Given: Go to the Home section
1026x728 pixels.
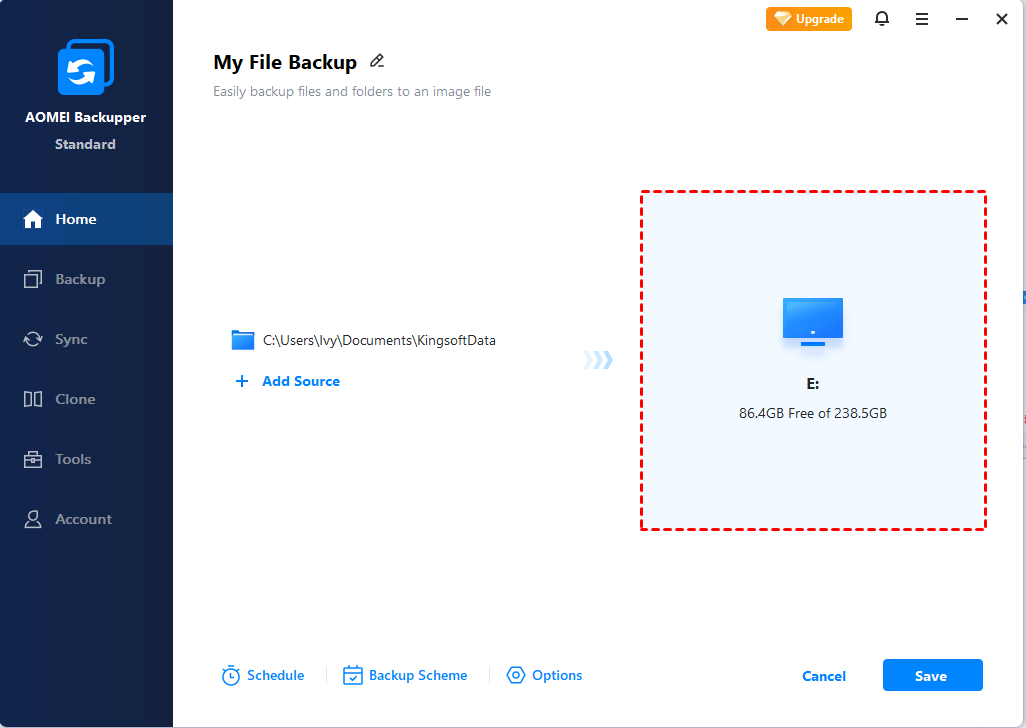Looking at the screenshot, I should tap(86, 219).
